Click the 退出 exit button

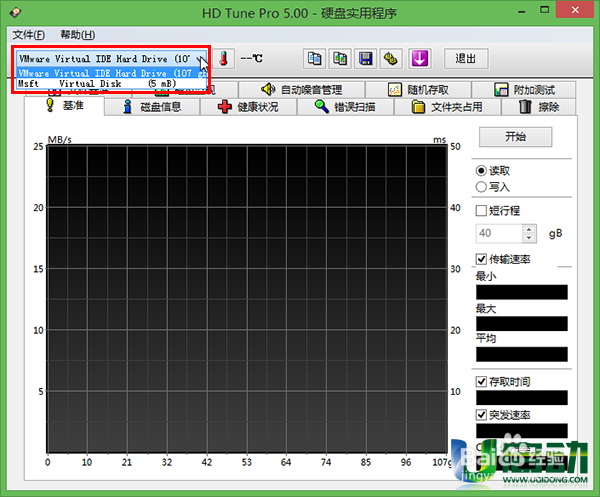(x=466, y=59)
